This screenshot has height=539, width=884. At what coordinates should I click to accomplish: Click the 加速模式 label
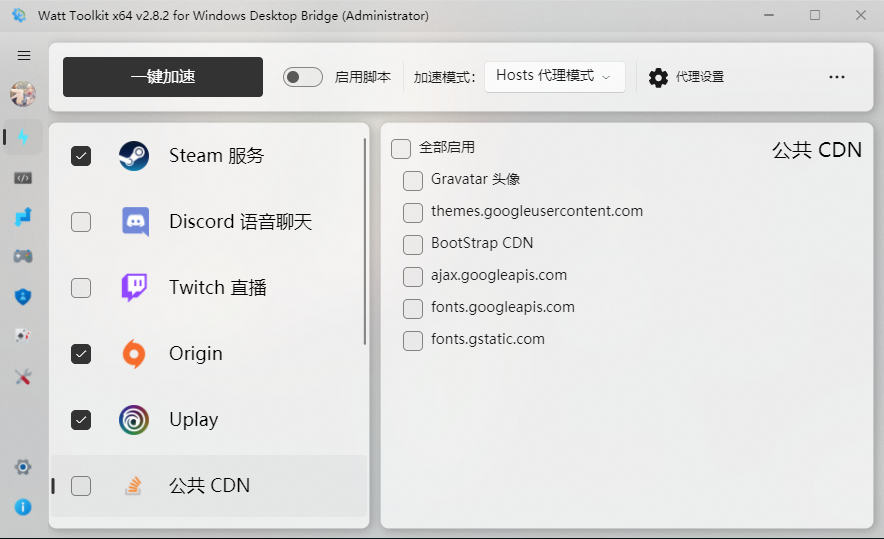pos(444,77)
